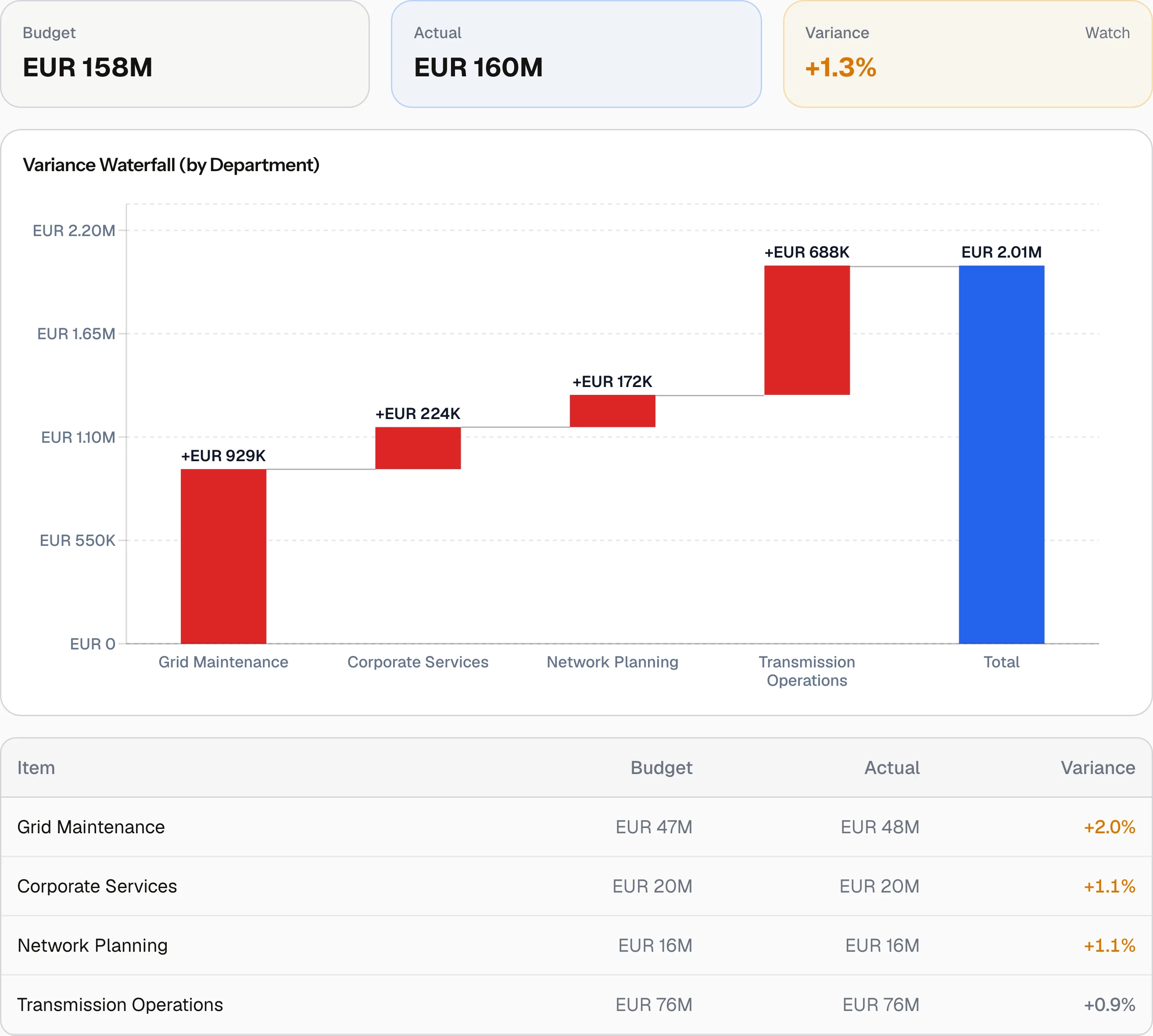Screen dimensions: 1153x1036
Task: Click EUR 47M budget cell
Action: tap(654, 827)
